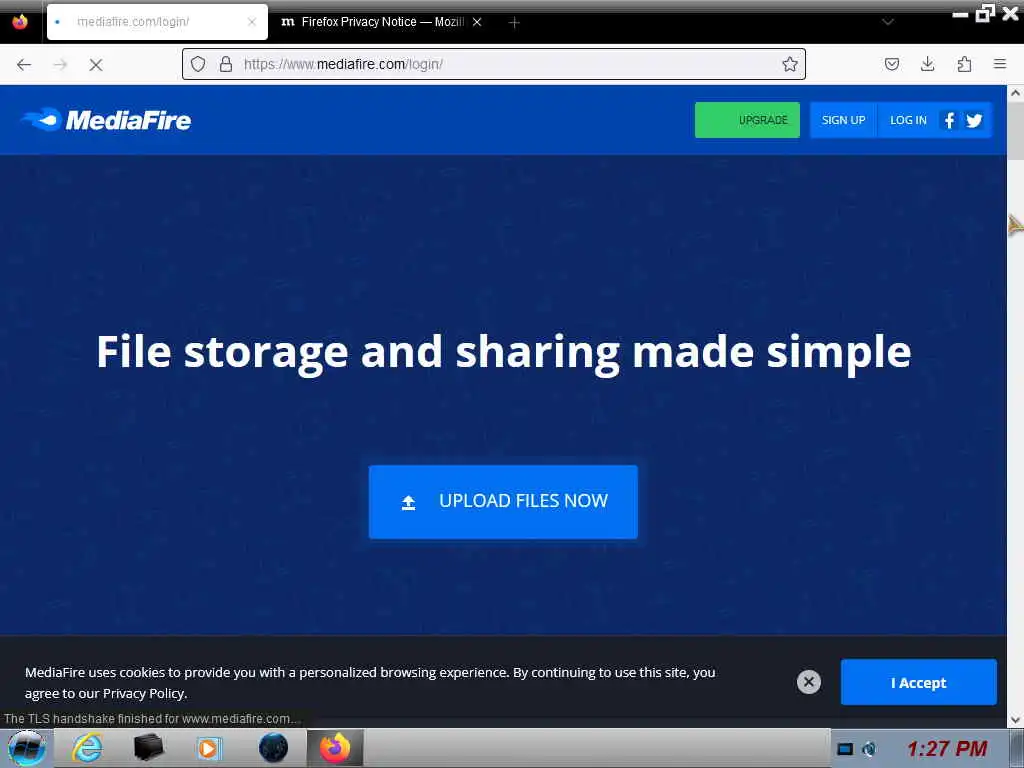Screen dimensions: 1024x768
Task: Click the 1:27 PM clock
Action: tap(947, 748)
